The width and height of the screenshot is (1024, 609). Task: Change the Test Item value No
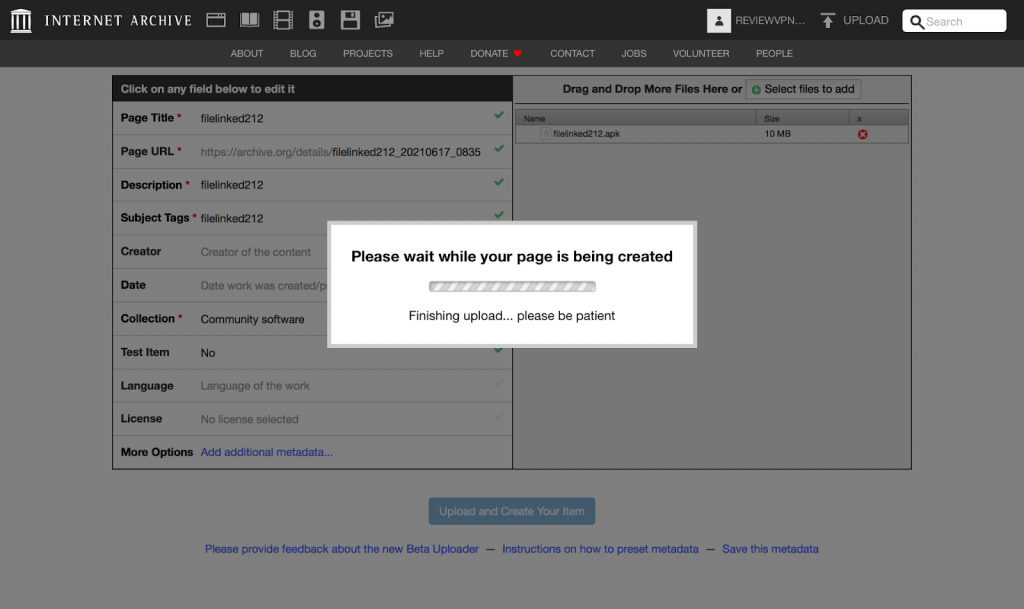tap(208, 352)
